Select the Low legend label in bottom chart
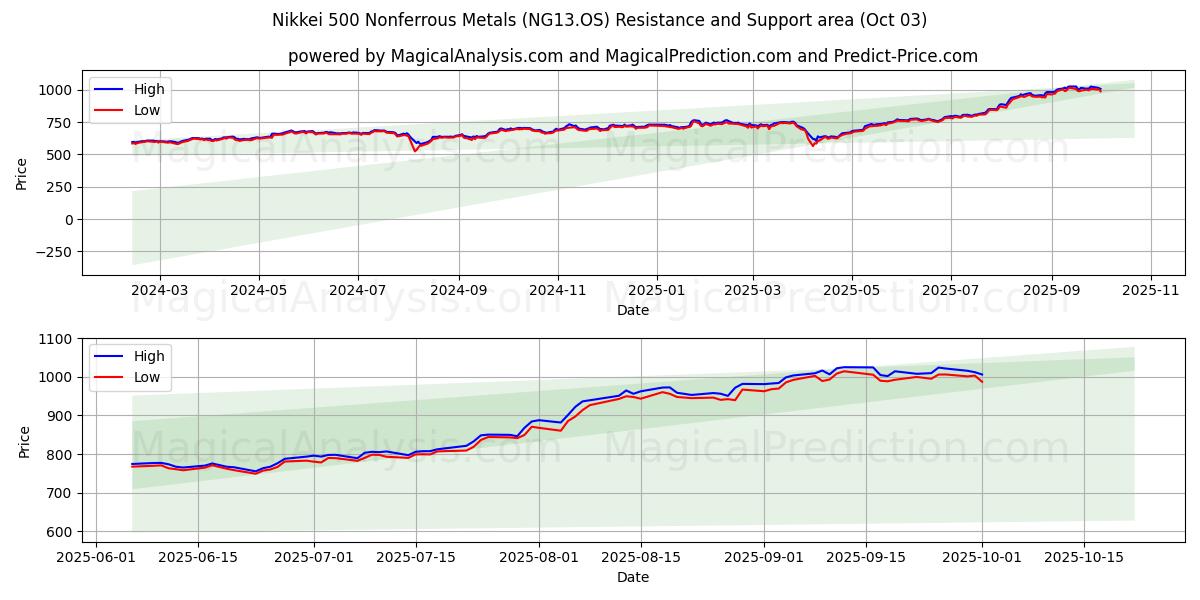The height and width of the screenshot is (600, 1200). pos(147,377)
